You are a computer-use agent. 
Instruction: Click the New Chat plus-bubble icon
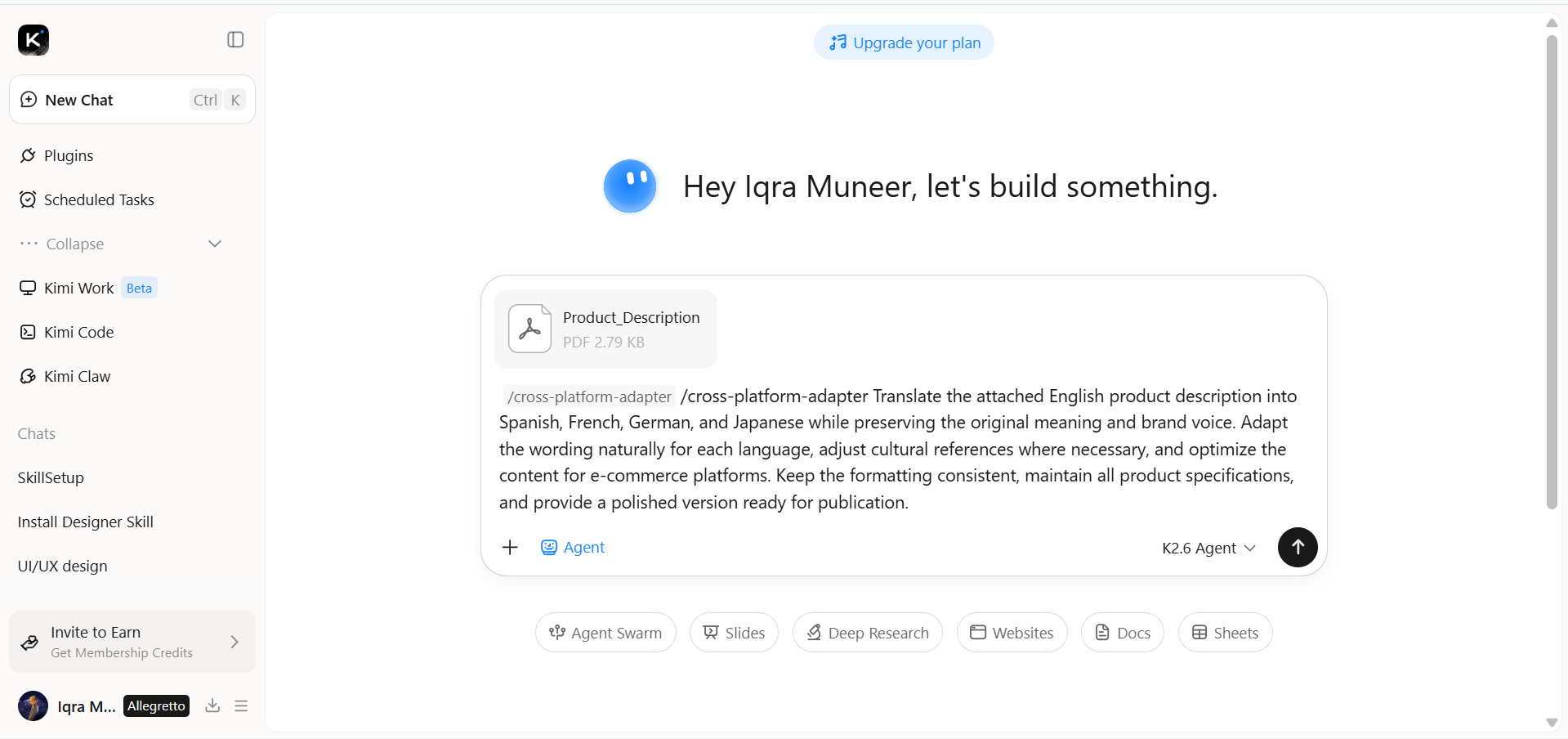pos(29,100)
